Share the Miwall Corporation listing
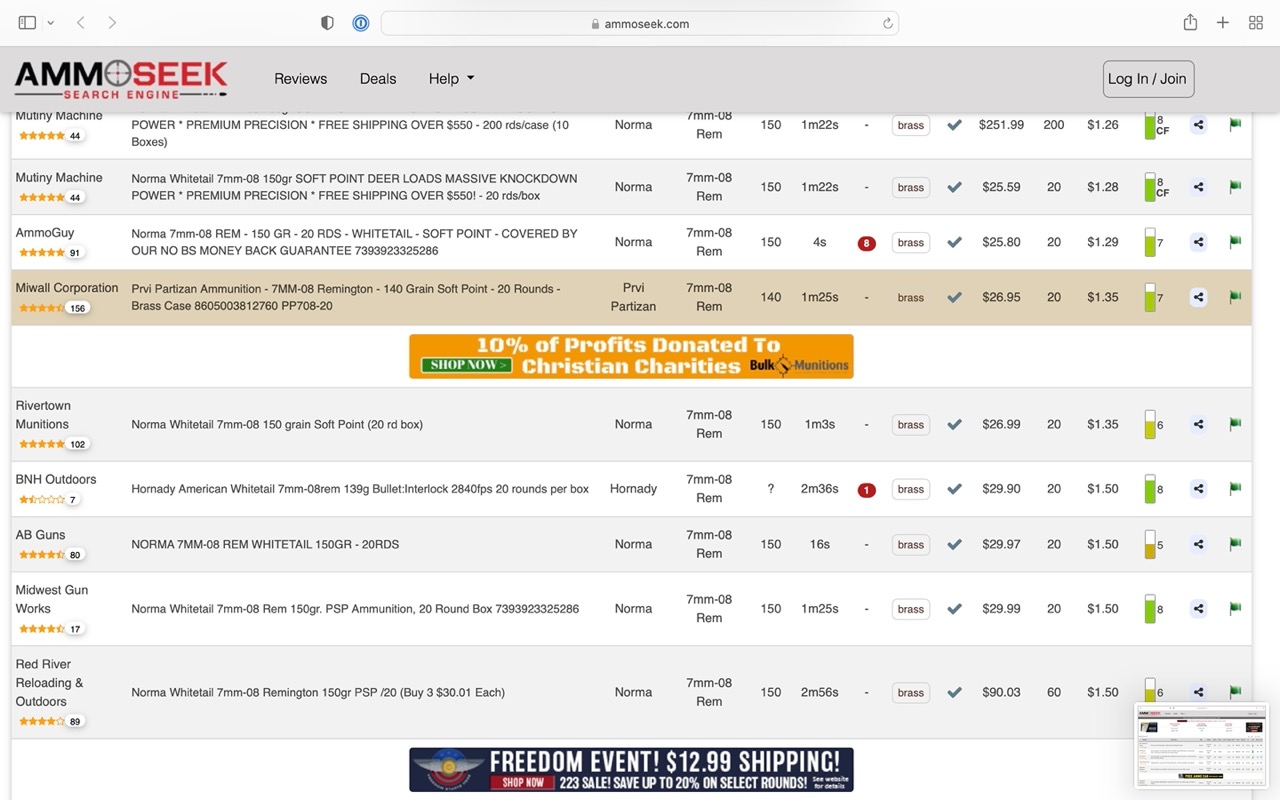Viewport: 1280px width, 800px height. (x=1198, y=297)
